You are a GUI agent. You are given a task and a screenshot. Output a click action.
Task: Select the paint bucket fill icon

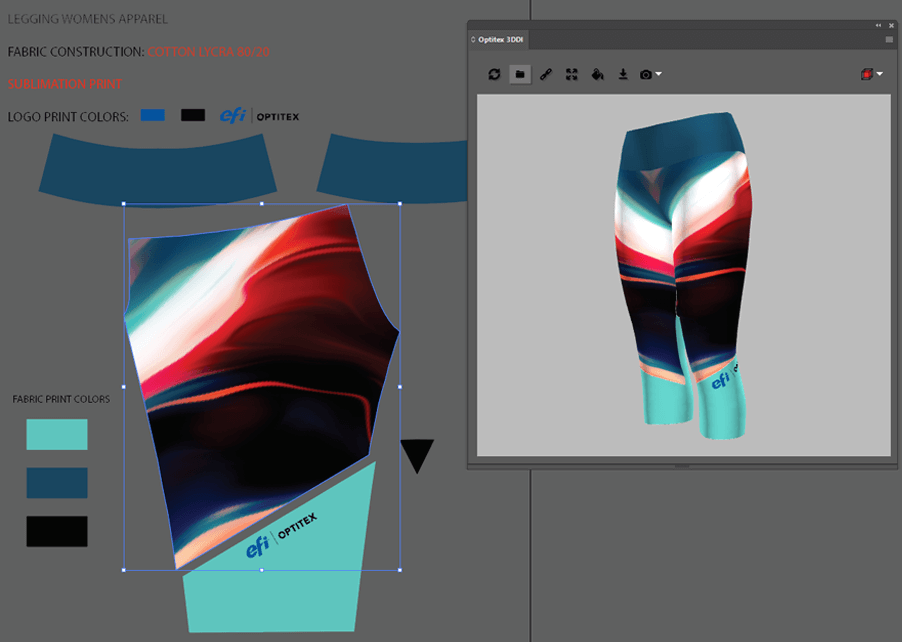597,74
